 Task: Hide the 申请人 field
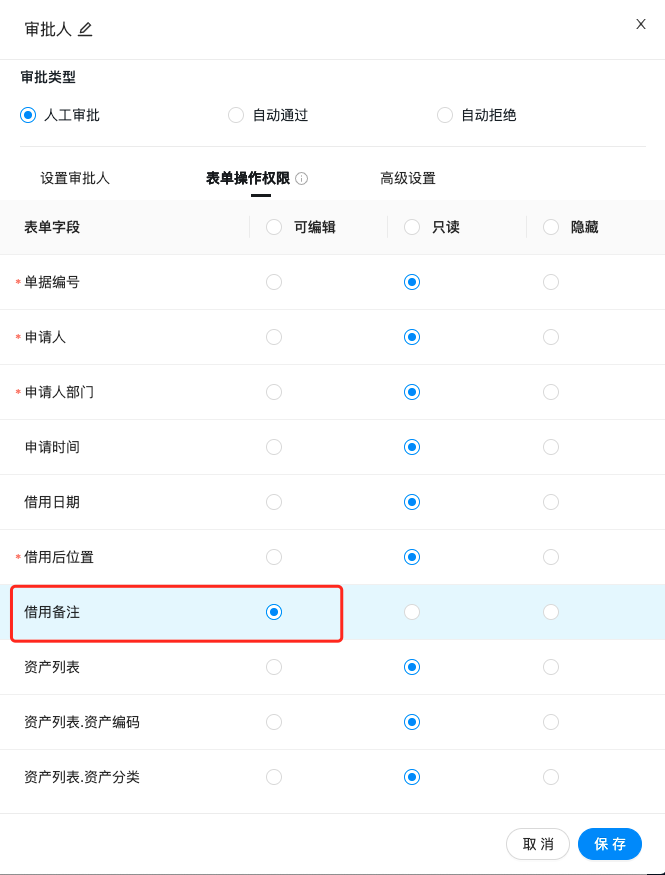pos(551,337)
